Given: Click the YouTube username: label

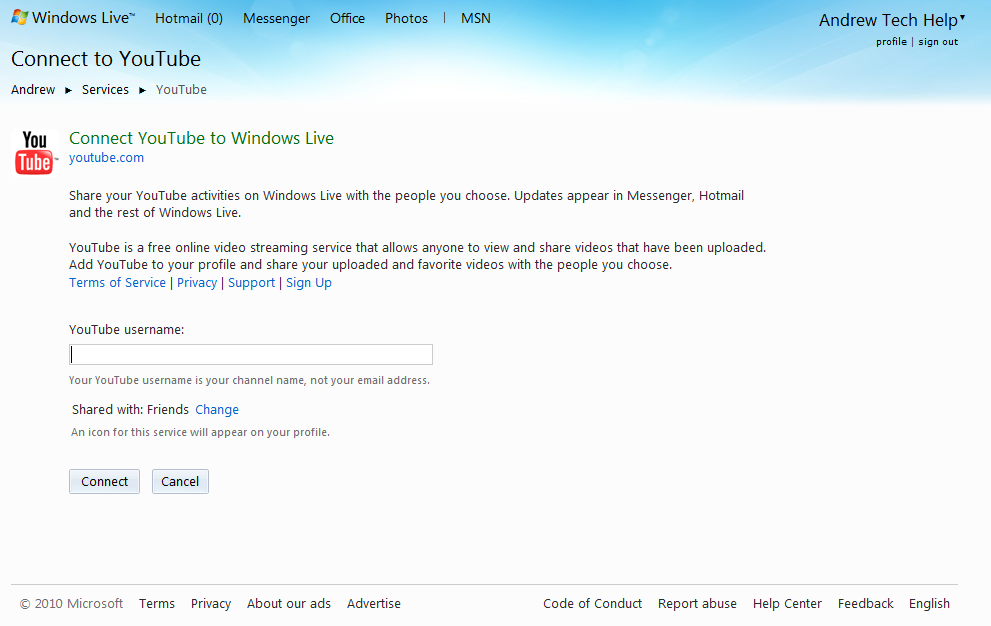Looking at the screenshot, I should 126,329.
